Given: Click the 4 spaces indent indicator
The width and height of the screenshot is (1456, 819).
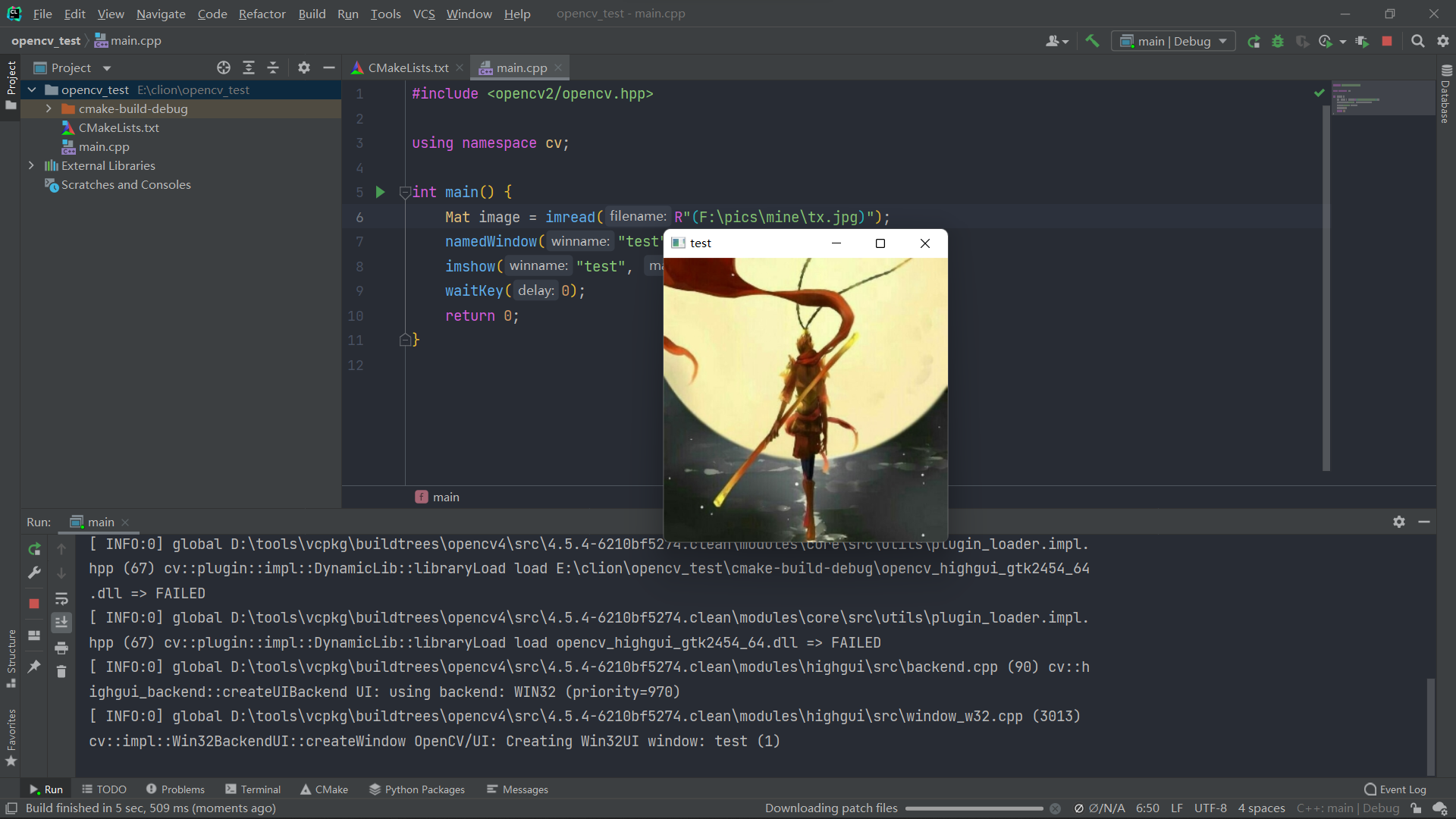Looking at the screenshot, I should pyautogui.click(x=1261, y=808).
